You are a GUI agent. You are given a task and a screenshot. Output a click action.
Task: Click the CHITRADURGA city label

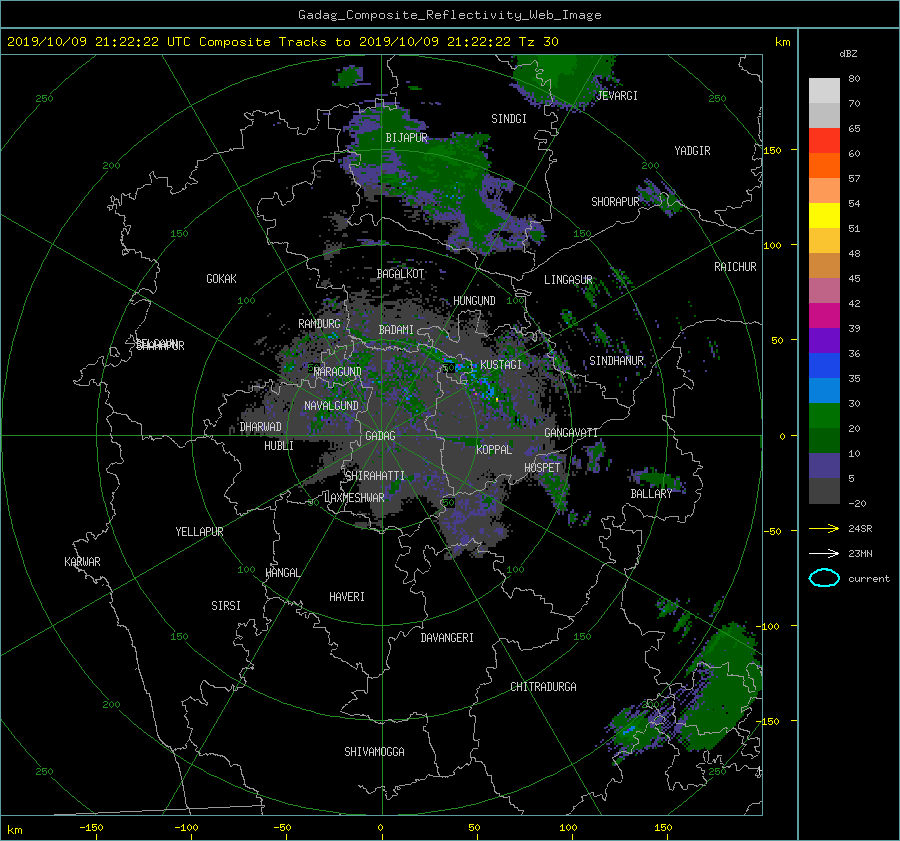[x=543, y=687]
